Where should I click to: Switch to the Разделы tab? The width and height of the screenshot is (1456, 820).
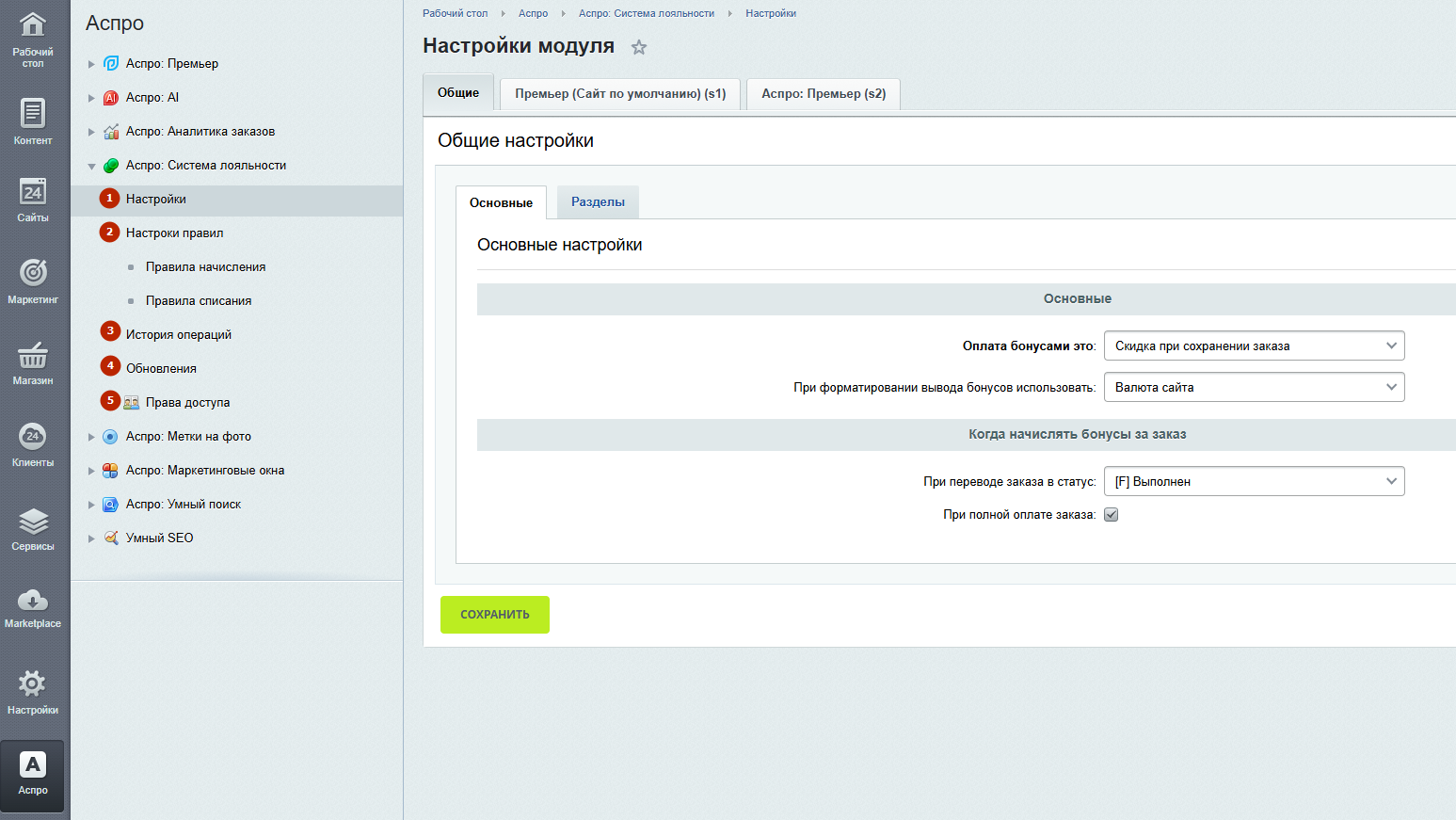pyautogui.click(x=598, y=202)
